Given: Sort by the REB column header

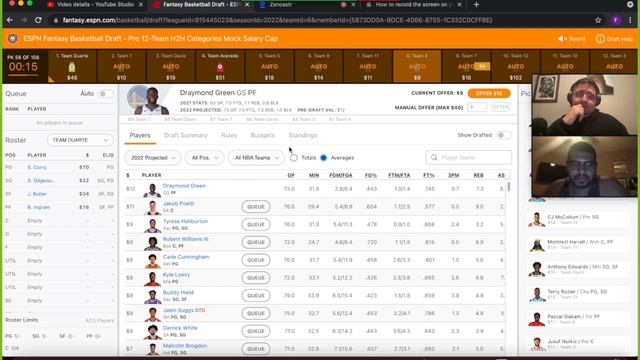Looking at the screenshot, I should [x=478, y=175].
